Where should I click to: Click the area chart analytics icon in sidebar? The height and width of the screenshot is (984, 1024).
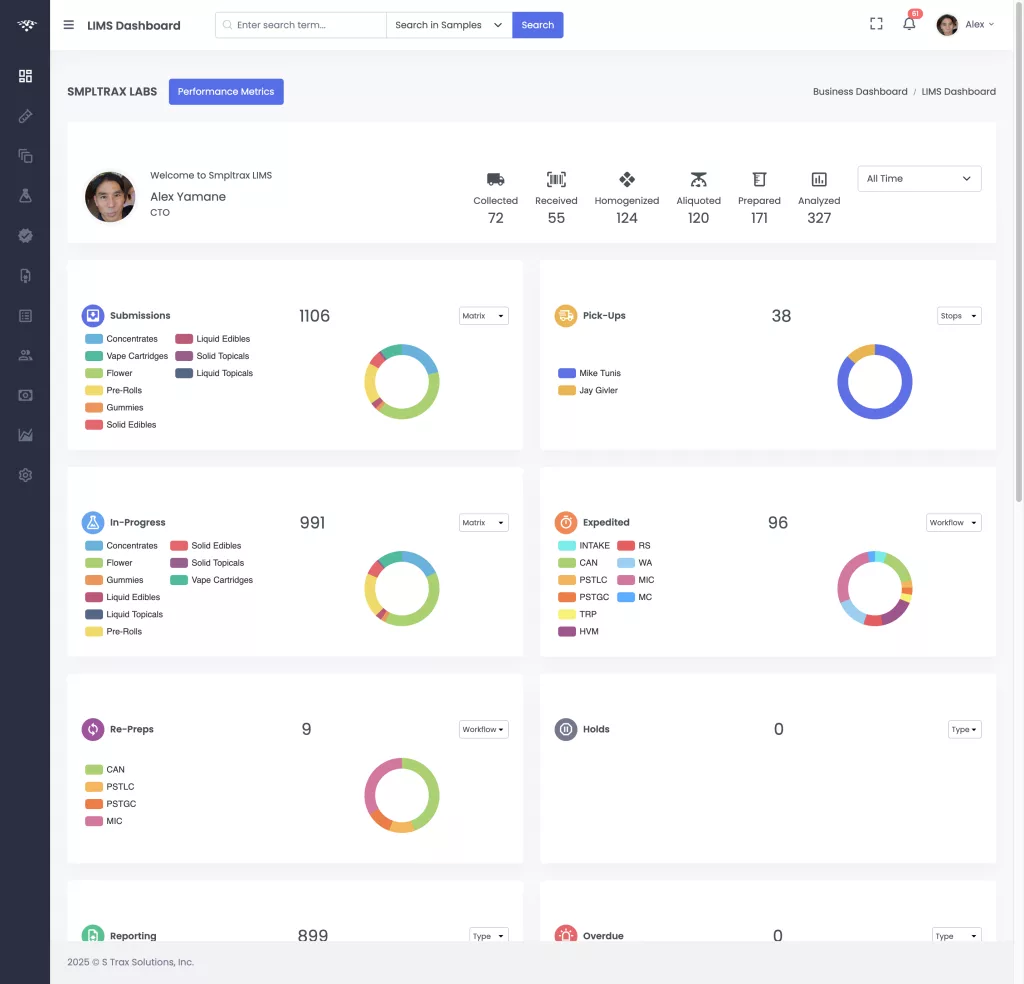[x=25, y=436]
